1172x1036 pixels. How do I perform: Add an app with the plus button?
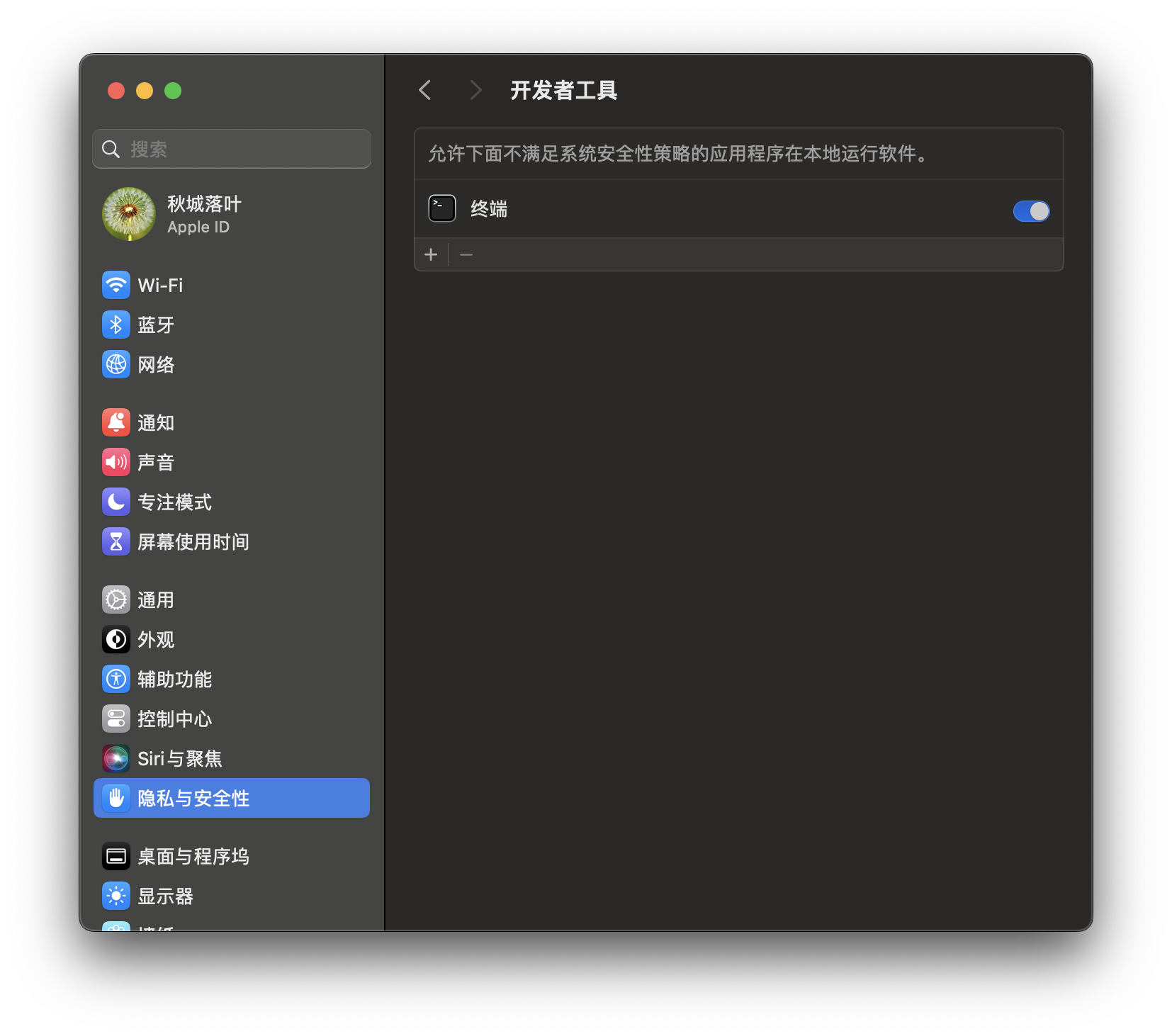pos(431,254)
